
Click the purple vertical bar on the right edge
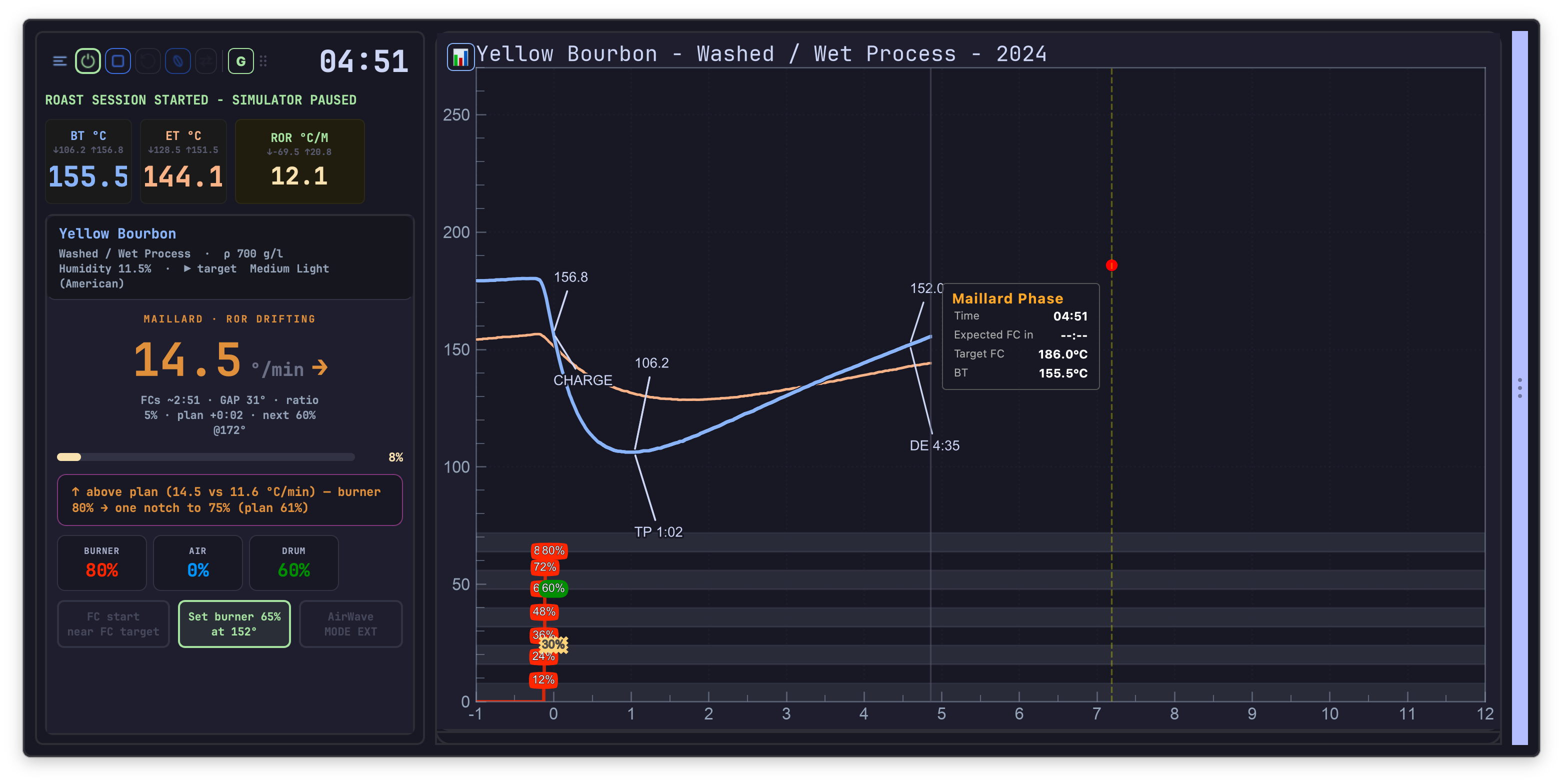(1519, 388)
